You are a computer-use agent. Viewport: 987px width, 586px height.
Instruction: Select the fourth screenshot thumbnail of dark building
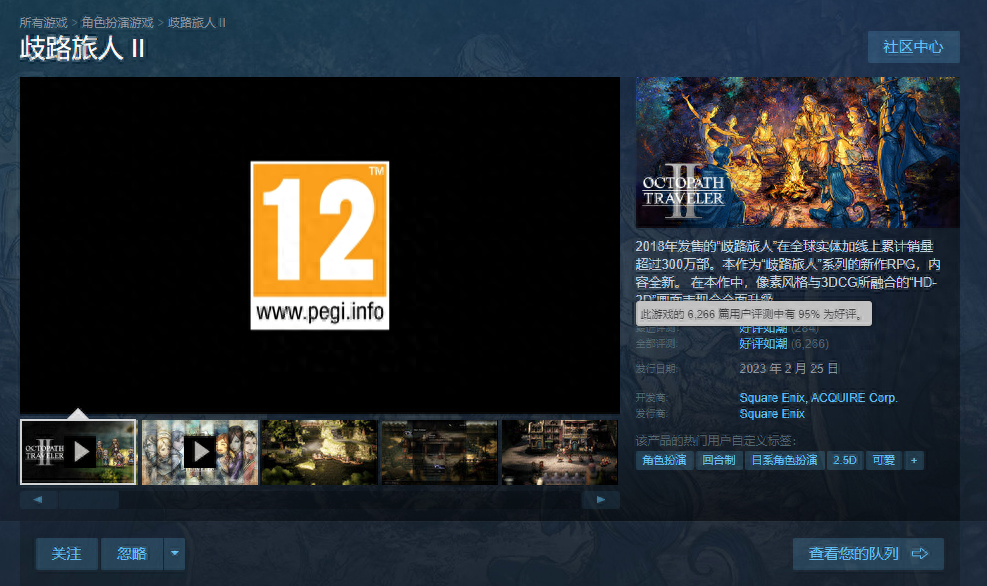(x=439, y=452)
